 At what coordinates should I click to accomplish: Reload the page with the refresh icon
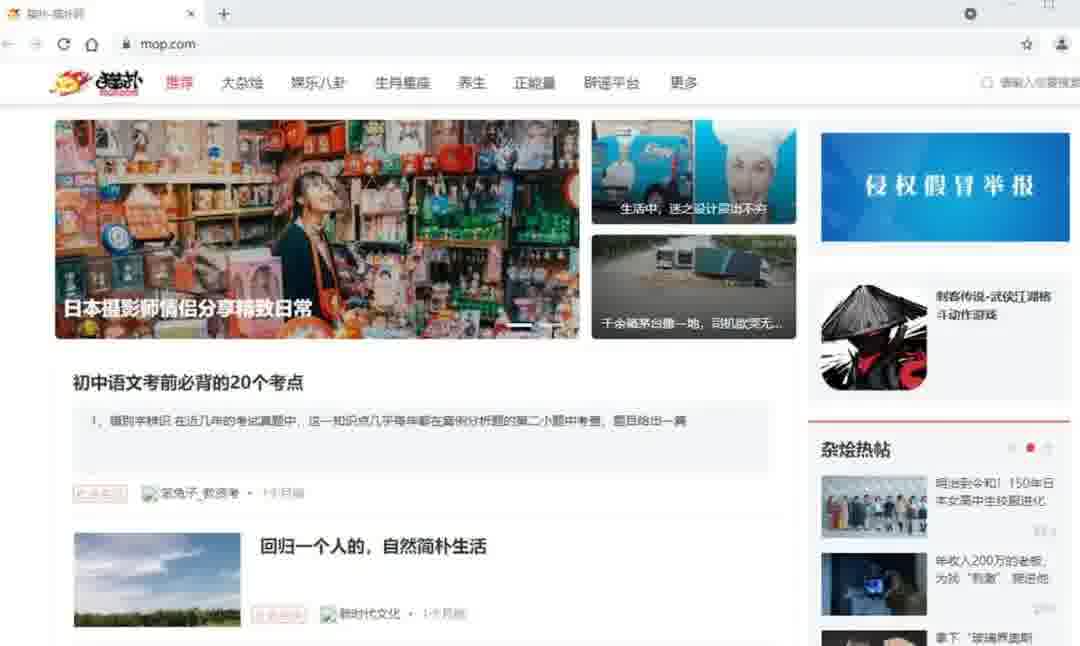(64, 44)
